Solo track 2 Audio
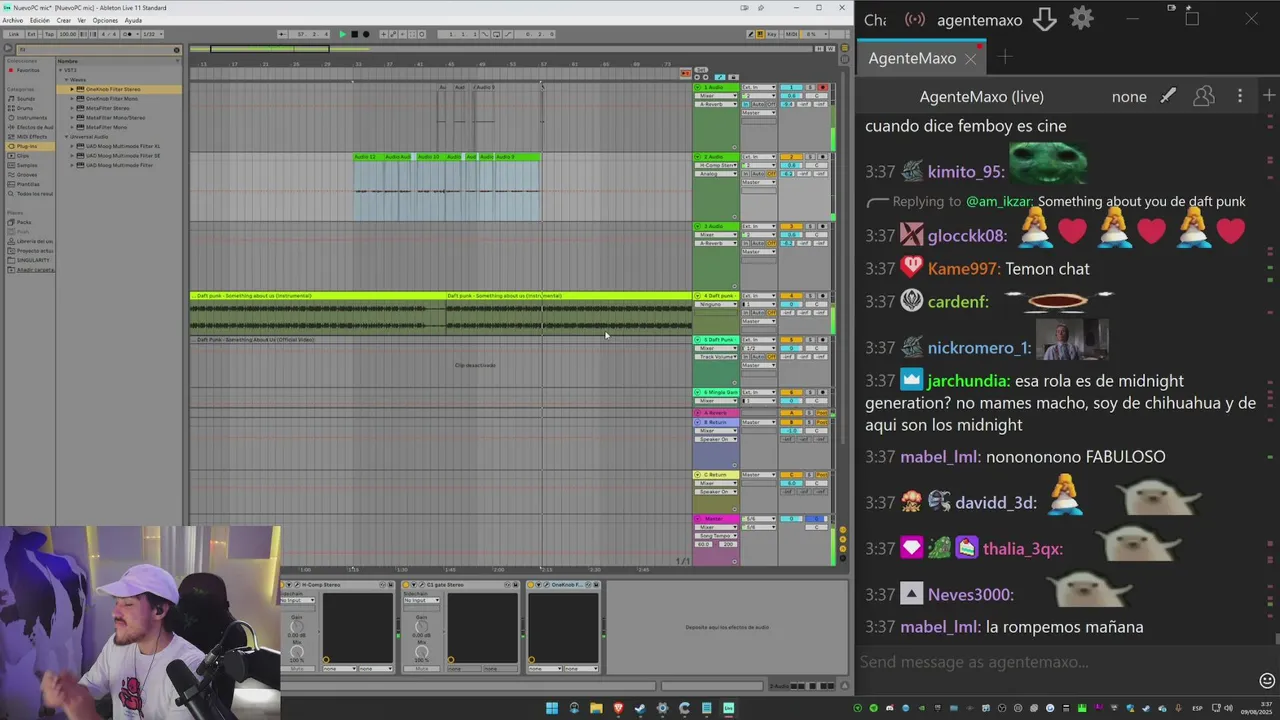This screenshot has height=720, width=1280. pos(811,157)
